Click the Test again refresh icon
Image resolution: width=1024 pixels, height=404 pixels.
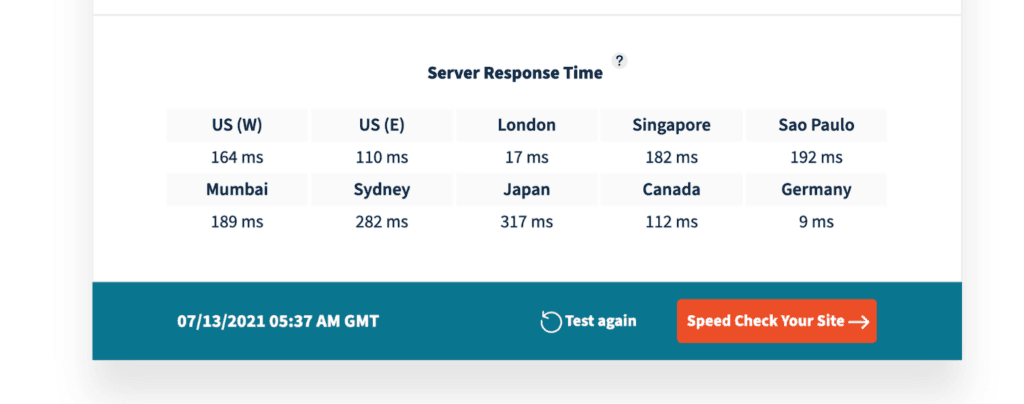point(551,322)
